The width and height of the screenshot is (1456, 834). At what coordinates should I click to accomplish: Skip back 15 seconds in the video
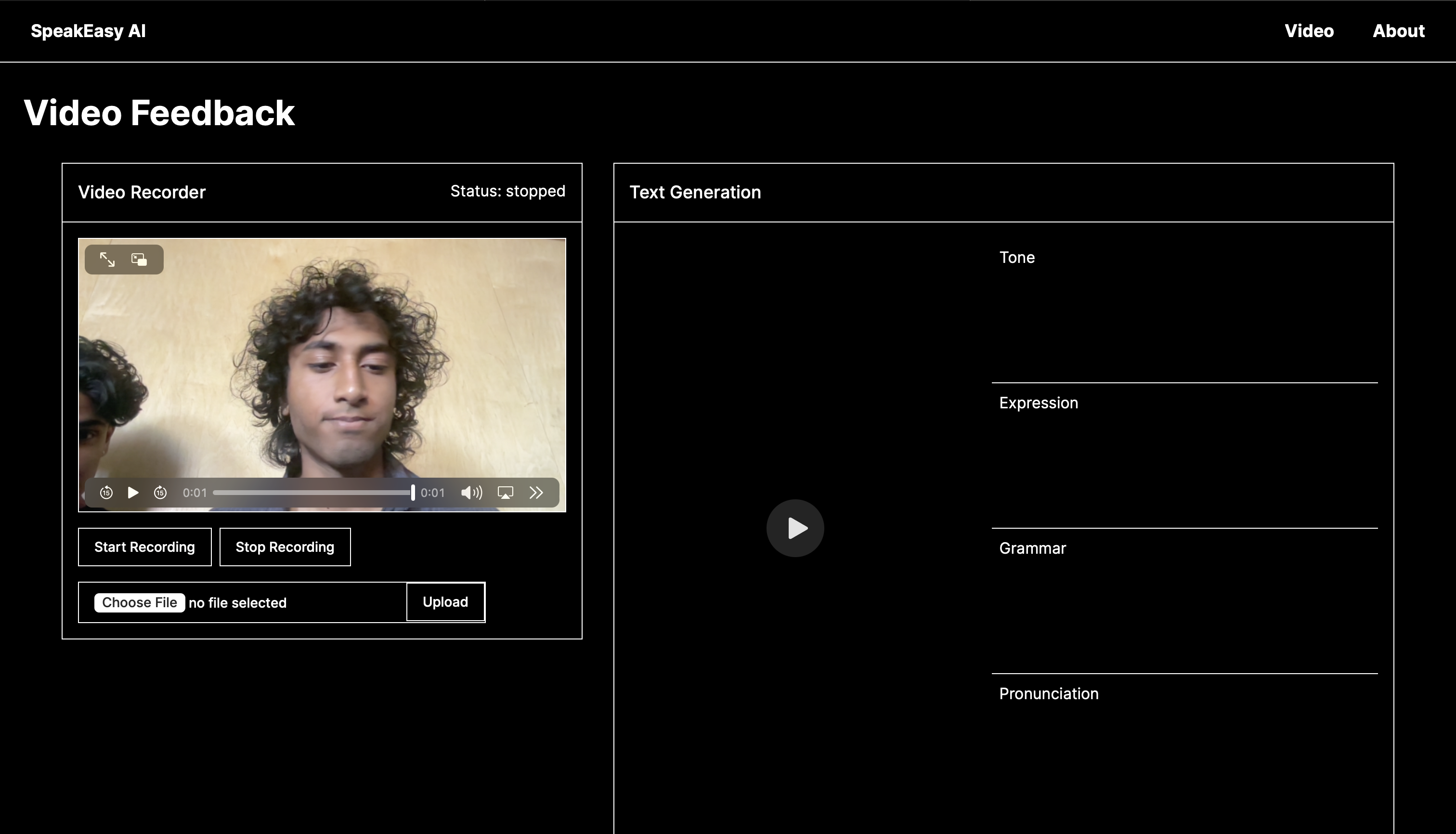coord(106,493)
